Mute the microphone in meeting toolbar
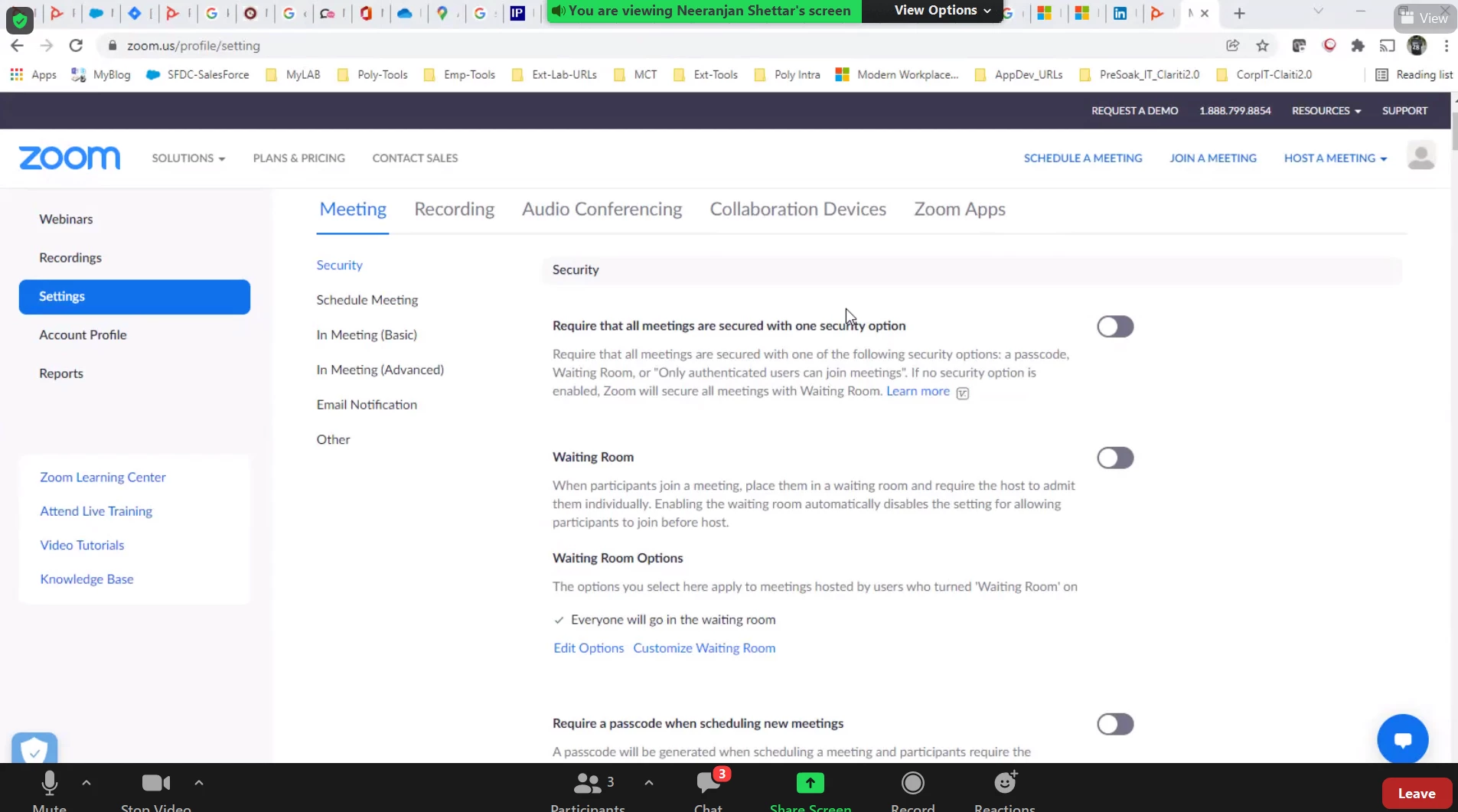 pos(49,791)
